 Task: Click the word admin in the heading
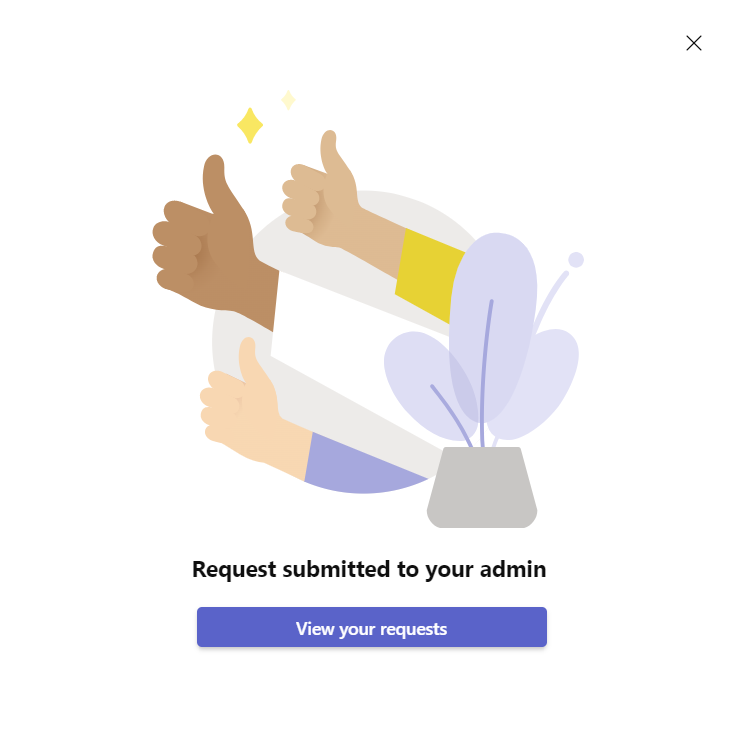point(513,569)
